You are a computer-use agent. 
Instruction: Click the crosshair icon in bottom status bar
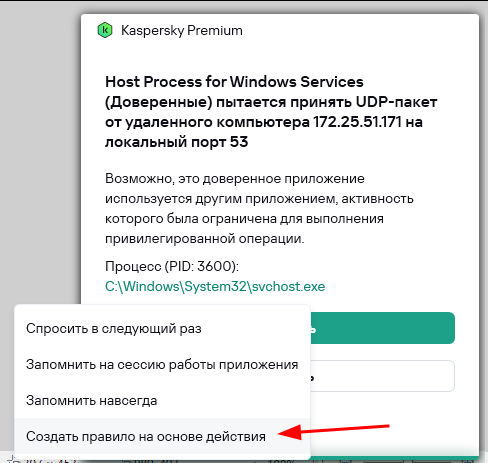pos(13,461)
